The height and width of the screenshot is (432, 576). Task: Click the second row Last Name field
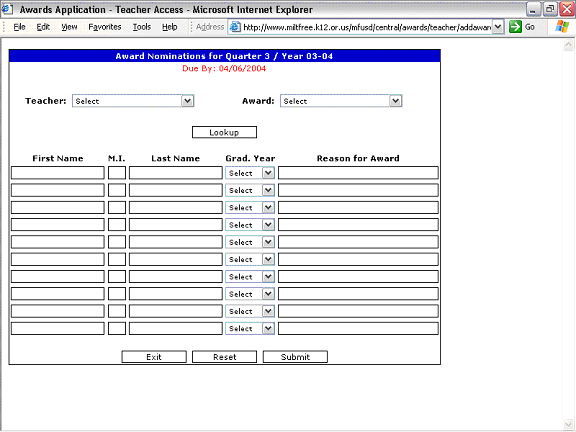coord(176,190)
